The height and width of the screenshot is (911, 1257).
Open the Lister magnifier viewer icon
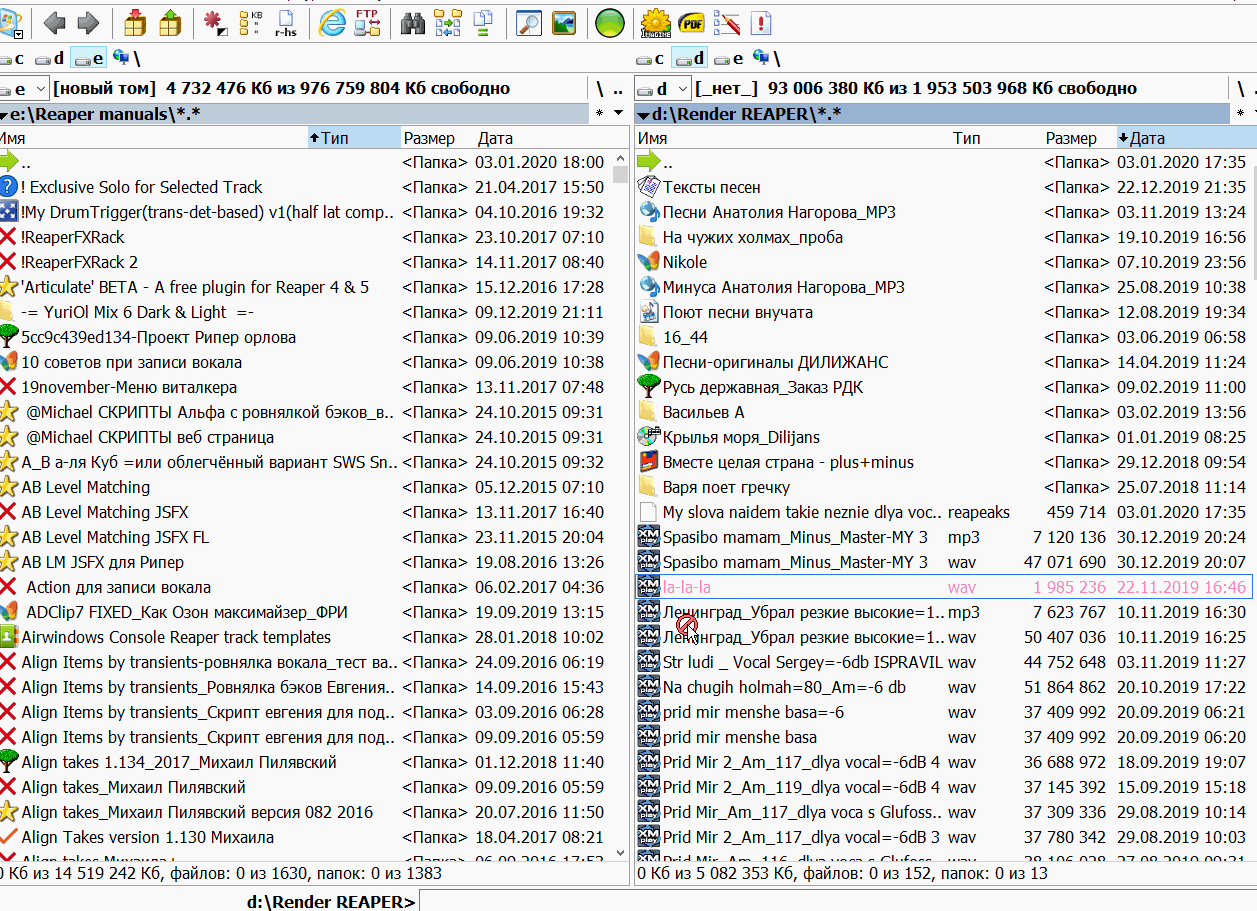[529, 22]
